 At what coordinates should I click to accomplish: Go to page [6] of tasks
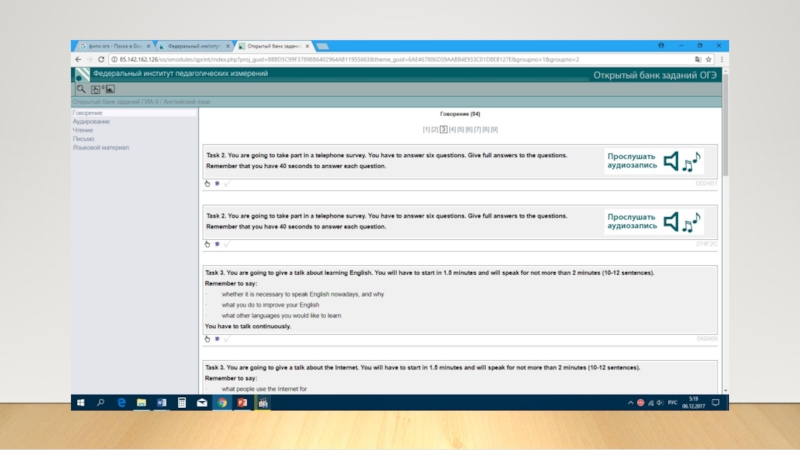tap(469, 130)
